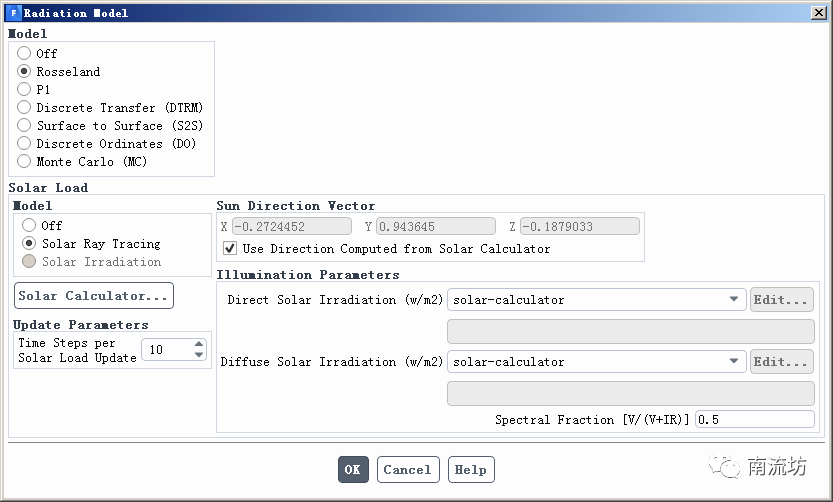
Task: Choose Discrete Transfer (DTRM) model
Action: 25,107
